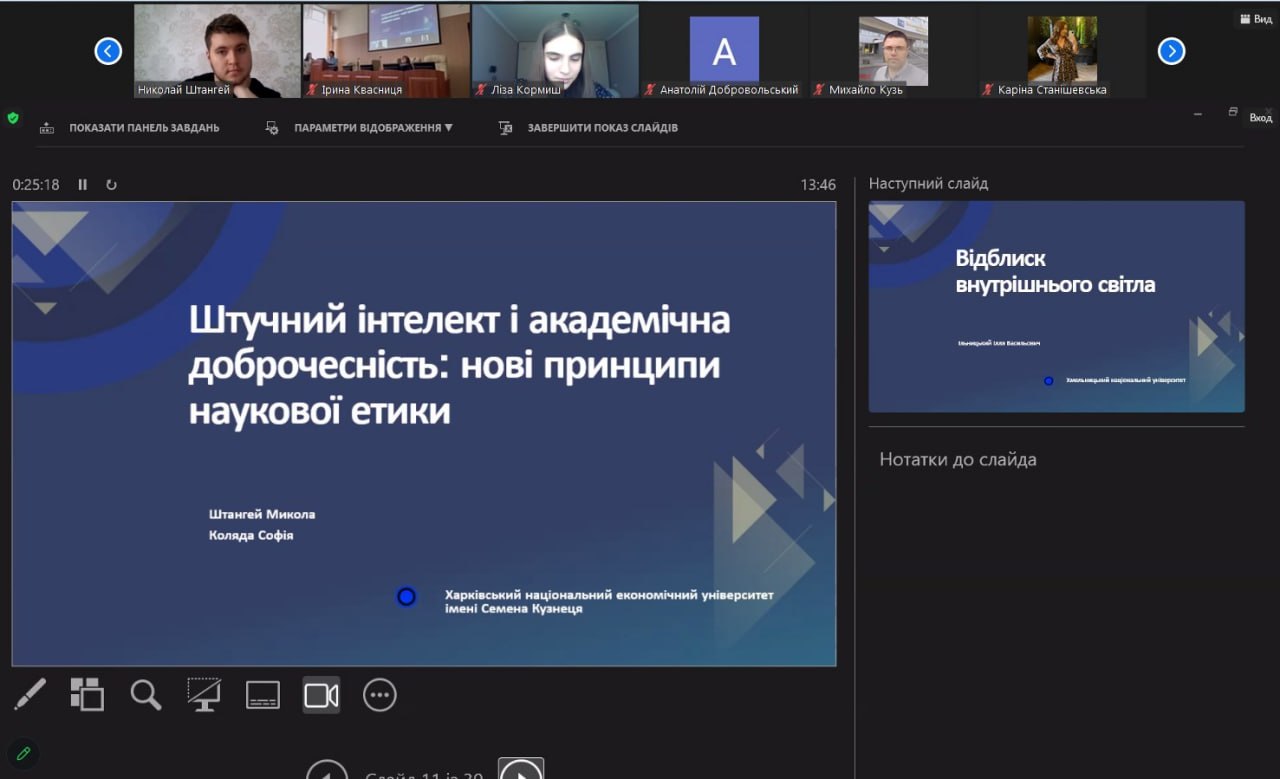Click into the Нотатки до слайда area

point(1056,560)
